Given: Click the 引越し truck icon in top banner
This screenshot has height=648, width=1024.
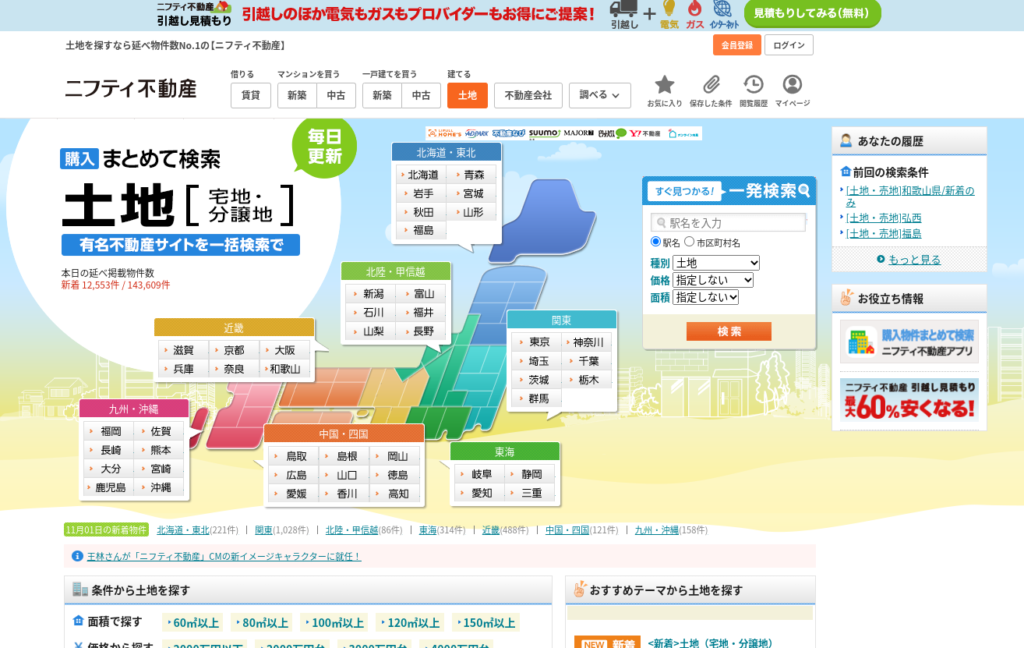Looking at the screenshot, I should 624,9.
